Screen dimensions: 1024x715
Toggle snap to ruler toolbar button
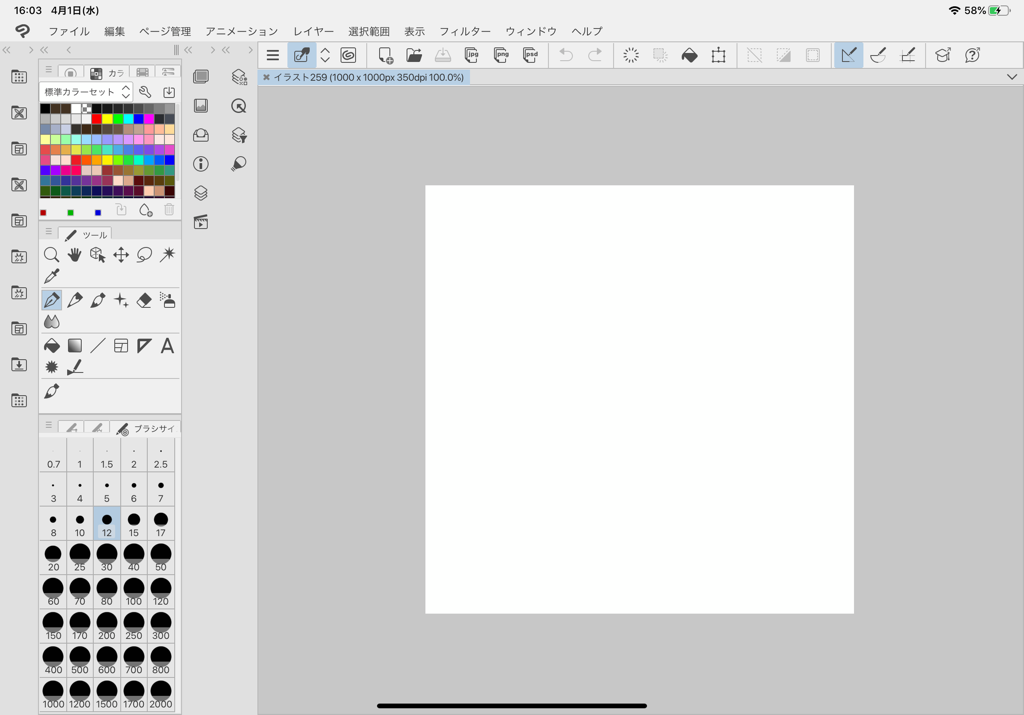[848, 56]
